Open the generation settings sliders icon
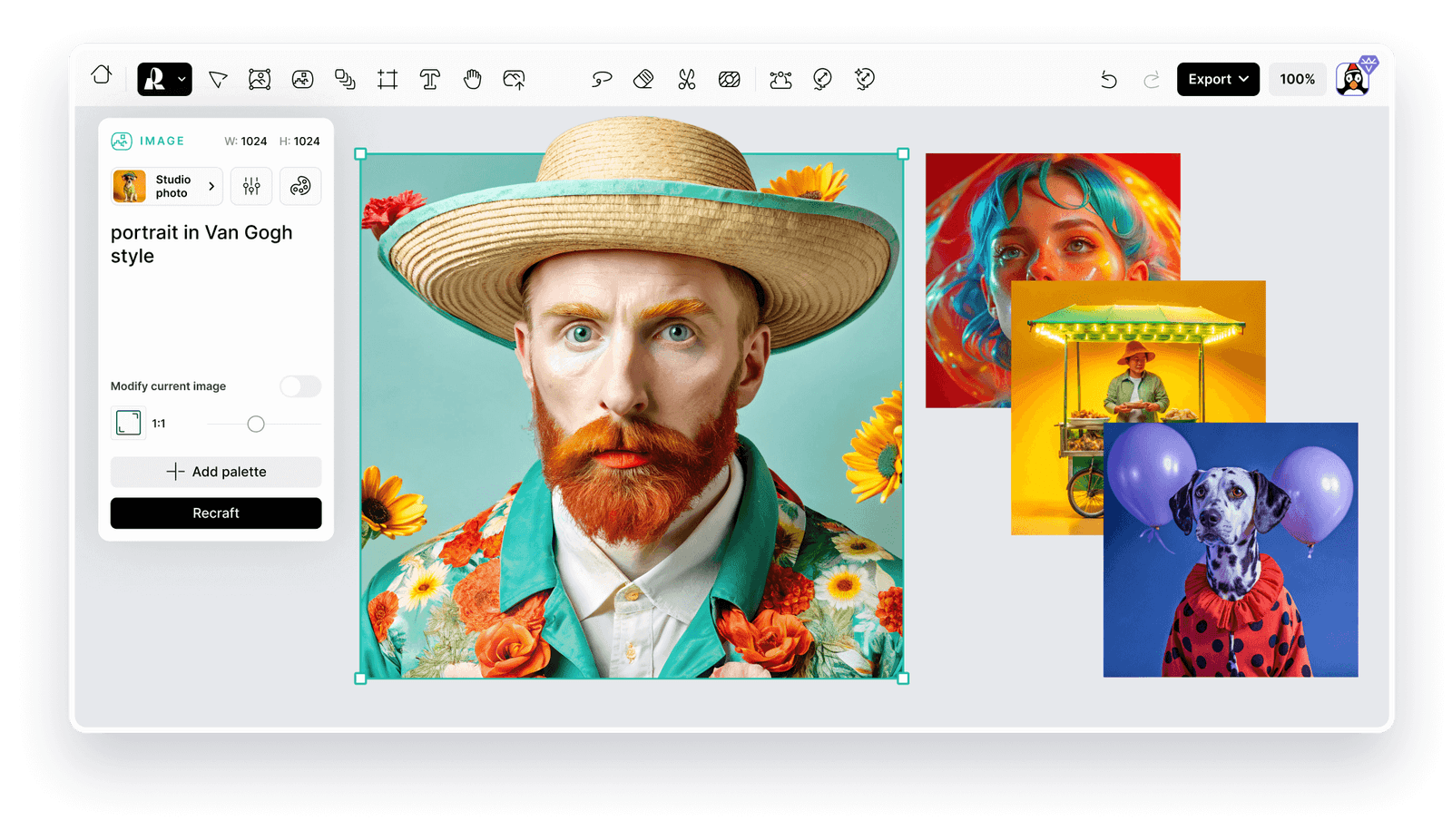The height and width of the screenshot is (840, 1452). [251, 186]
